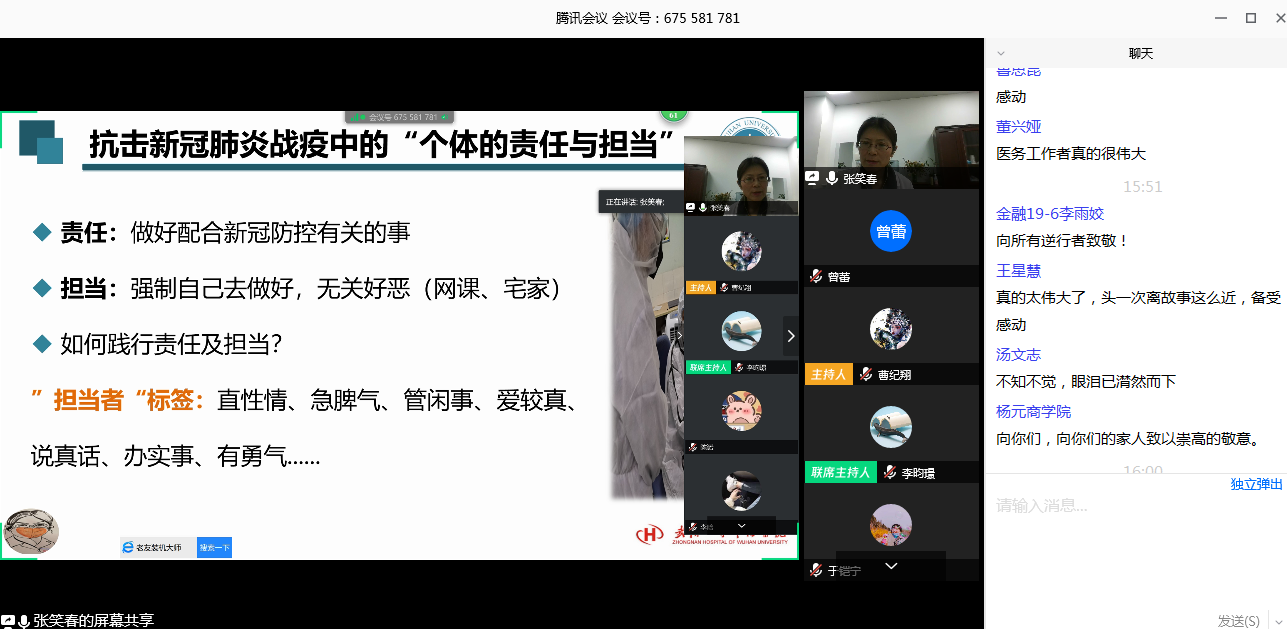Click the mic icon in bottom-left status bar
1287x629 pixels.
tap(24, 621)
